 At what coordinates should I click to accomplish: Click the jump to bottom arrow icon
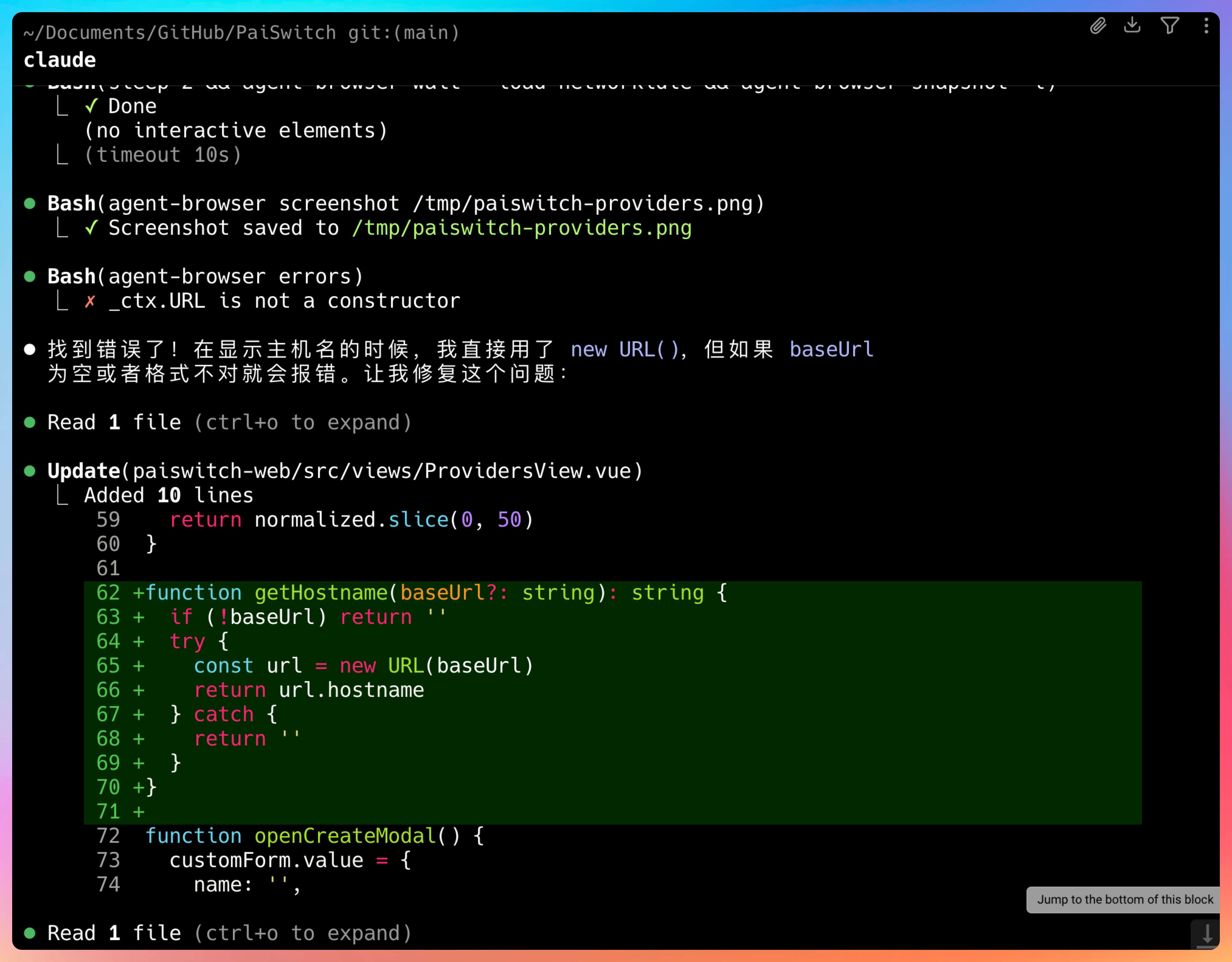coord(1206,934)
